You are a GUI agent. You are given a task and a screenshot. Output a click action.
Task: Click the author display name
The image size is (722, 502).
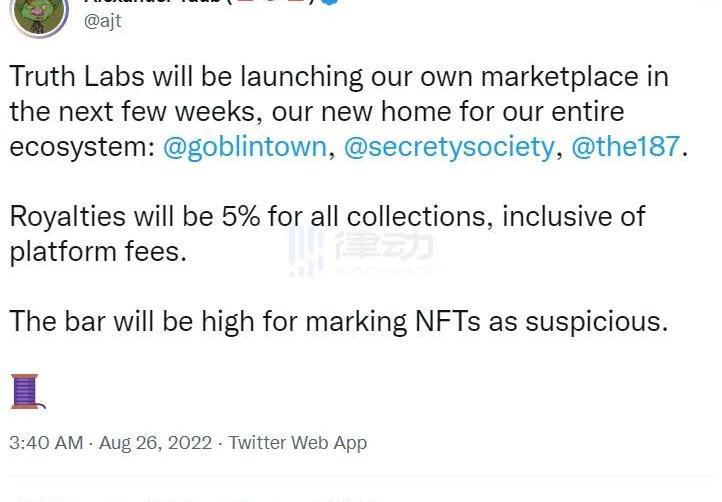click(150, 3)
